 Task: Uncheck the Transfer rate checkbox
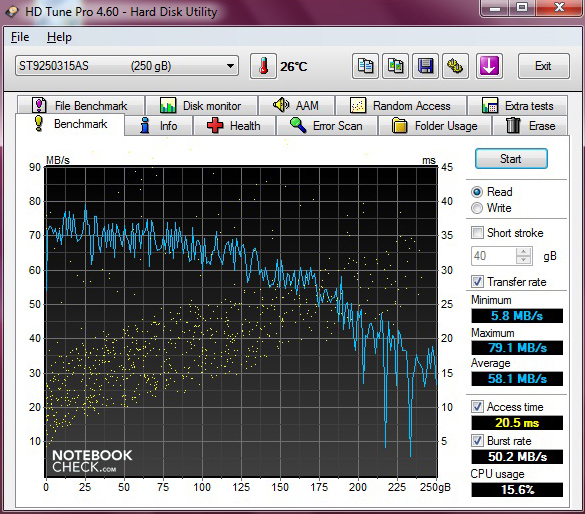click(x=477, y=282)
